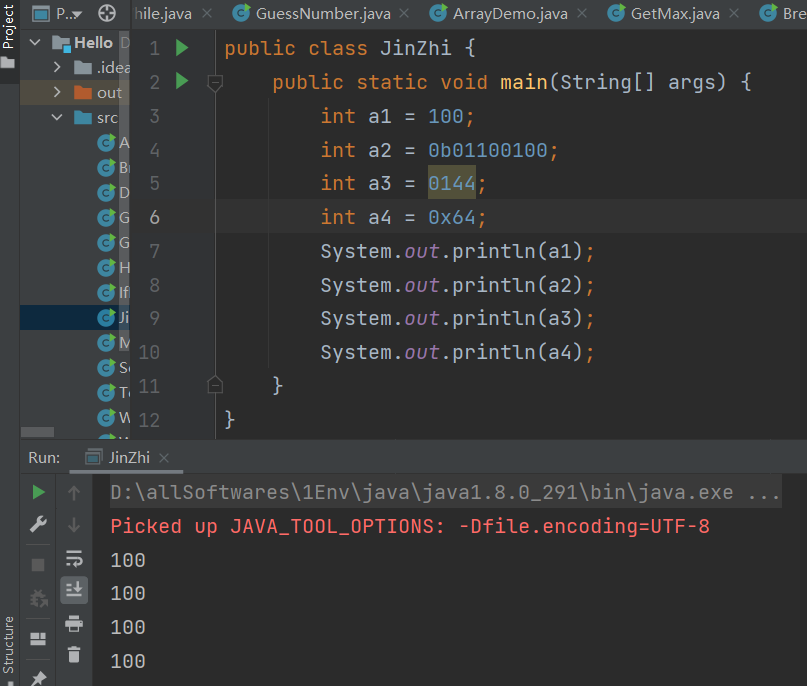Toggle scroll to end of console
Image resolution: width=807 pixels, height=686 pixels.
tap(74, 589)
